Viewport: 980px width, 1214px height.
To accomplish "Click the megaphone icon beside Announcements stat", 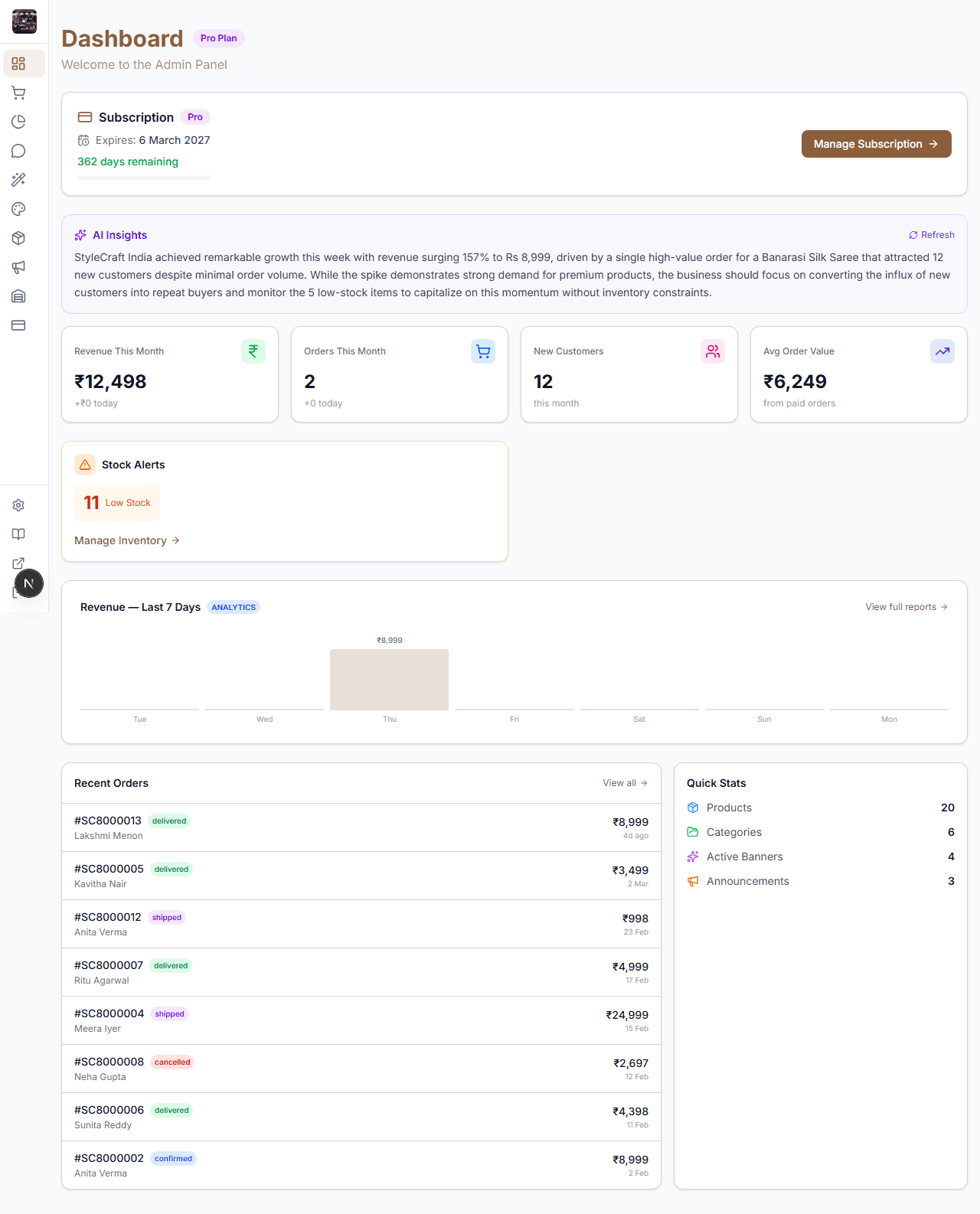I will point(693,881).
